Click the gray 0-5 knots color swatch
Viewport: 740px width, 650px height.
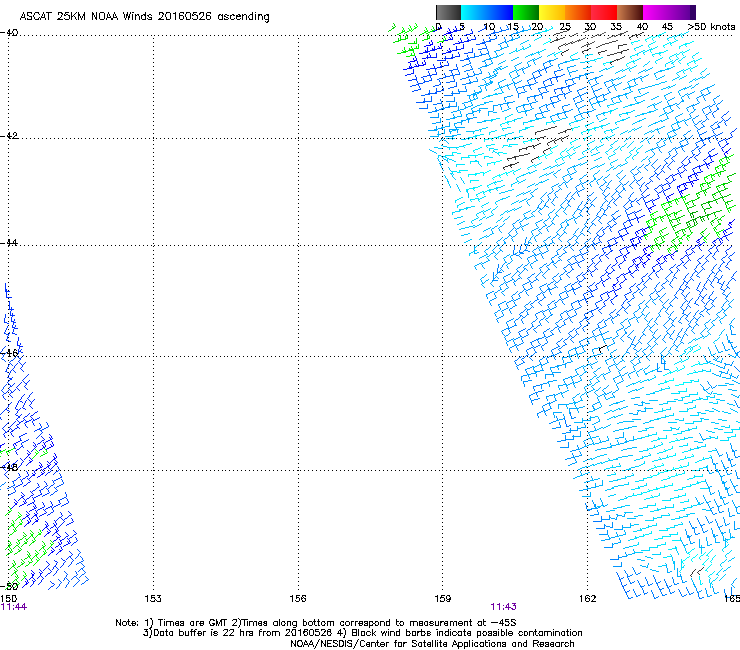click(448, 12)
